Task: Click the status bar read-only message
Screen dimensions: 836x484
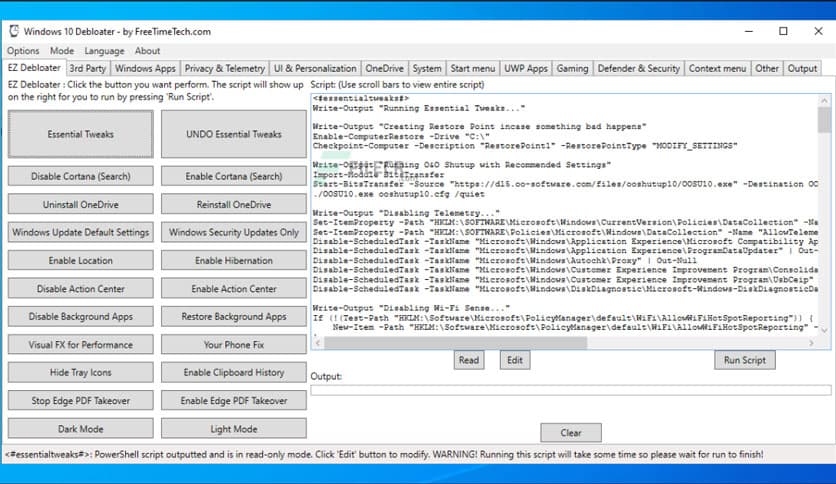Action: click(x=384, y=454)
